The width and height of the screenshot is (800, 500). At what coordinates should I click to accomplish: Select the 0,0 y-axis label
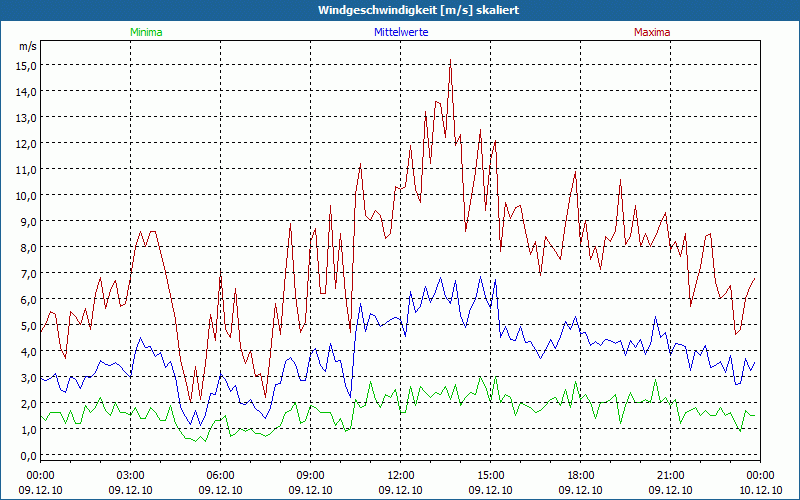coord(28,455)
